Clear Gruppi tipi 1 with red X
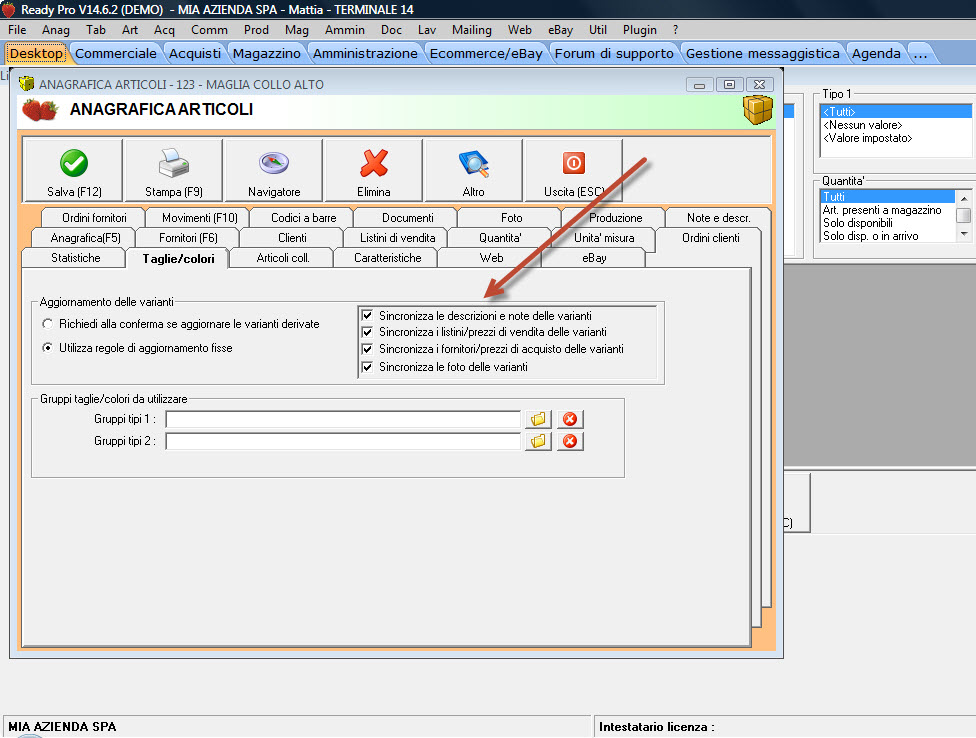976x738 pixels. (x=570, y=419)
